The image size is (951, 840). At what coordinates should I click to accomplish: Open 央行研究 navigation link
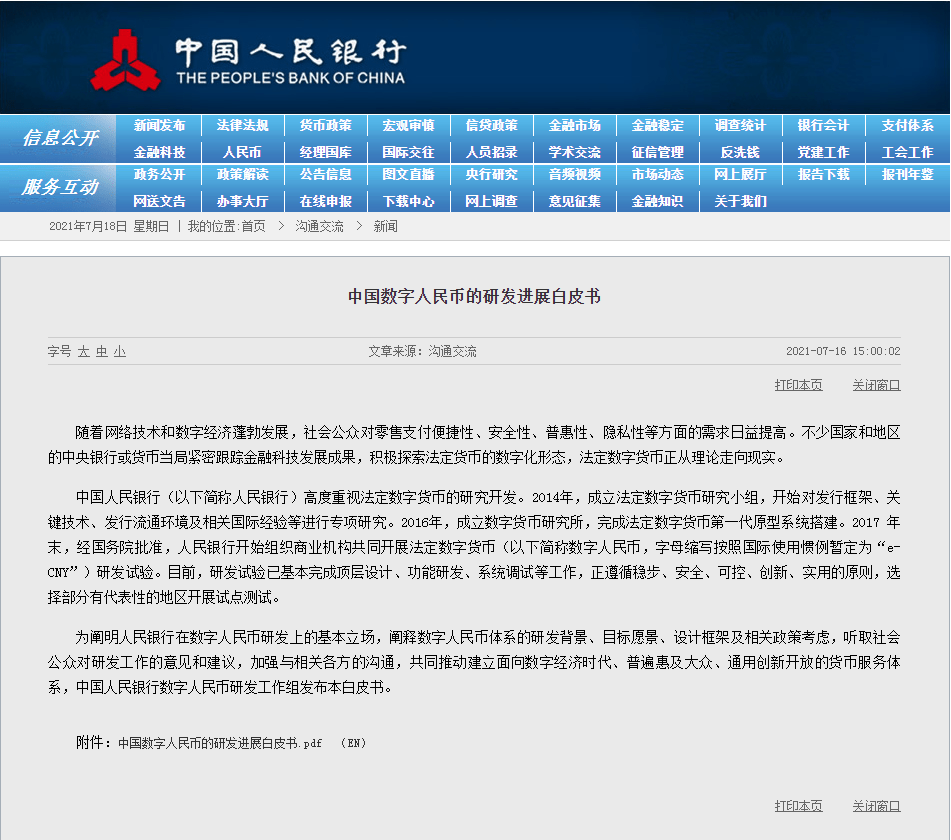pyautogui.click(x=491, y=175)
